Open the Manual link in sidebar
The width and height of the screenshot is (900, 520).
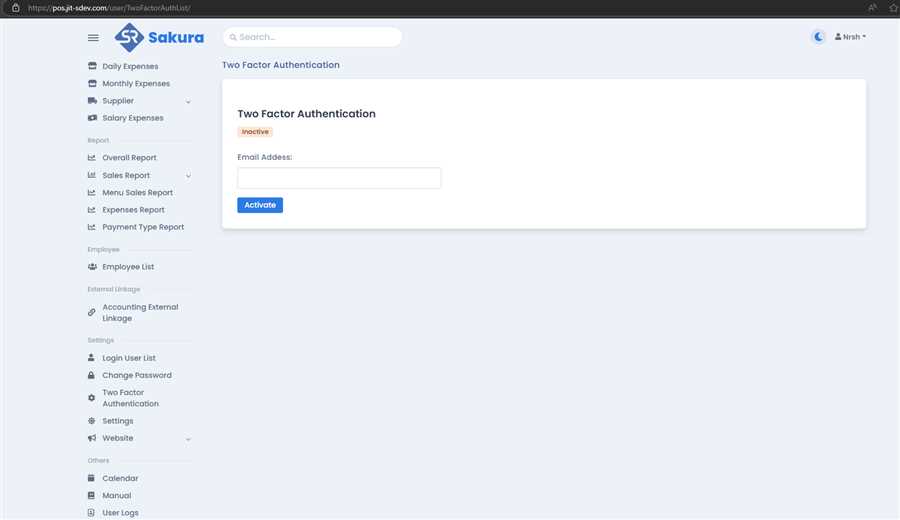116,496
